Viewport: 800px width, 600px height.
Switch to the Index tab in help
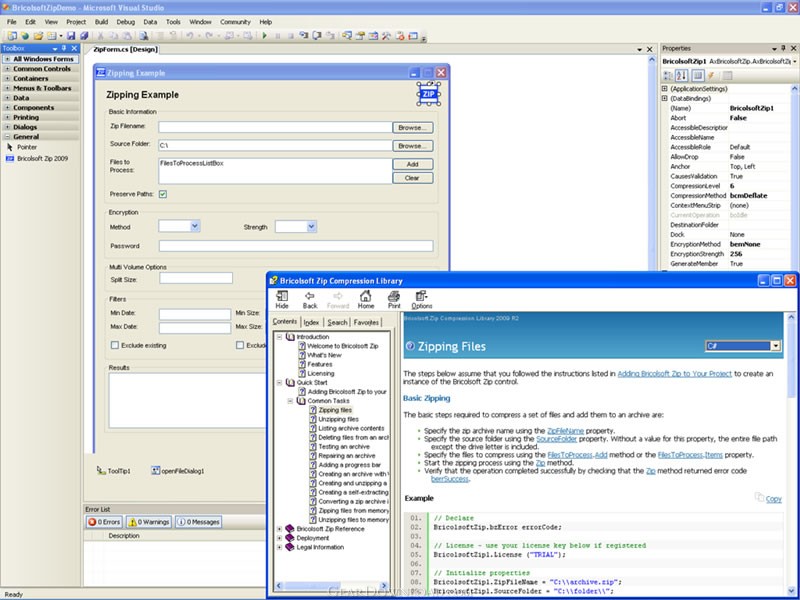[311, 322]
